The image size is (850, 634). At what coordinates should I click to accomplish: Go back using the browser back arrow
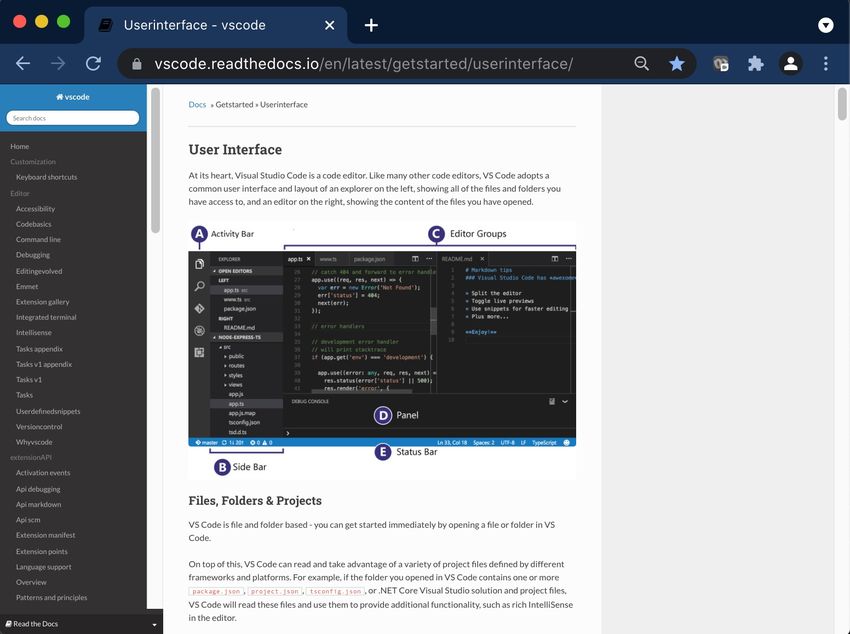click(23, 63)
